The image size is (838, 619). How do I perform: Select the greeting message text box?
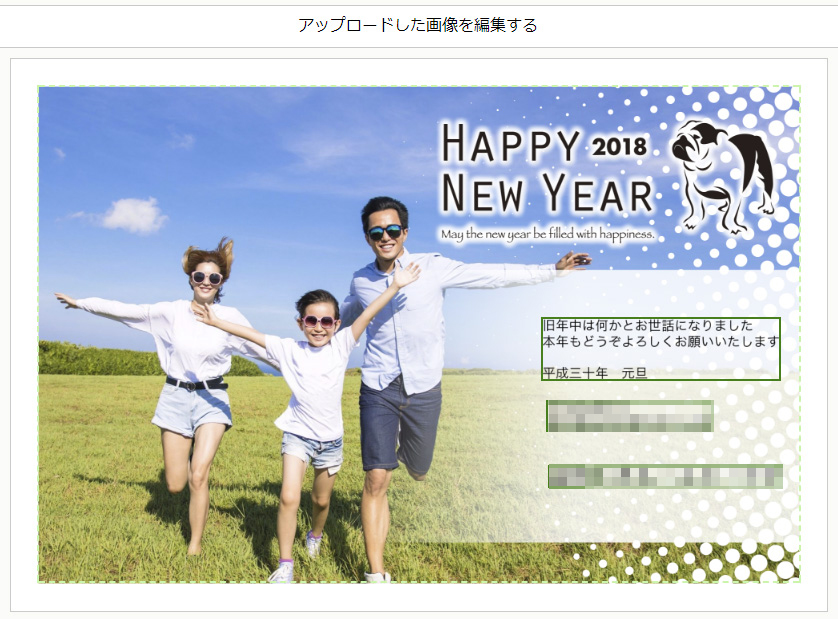tap(660, 349)
